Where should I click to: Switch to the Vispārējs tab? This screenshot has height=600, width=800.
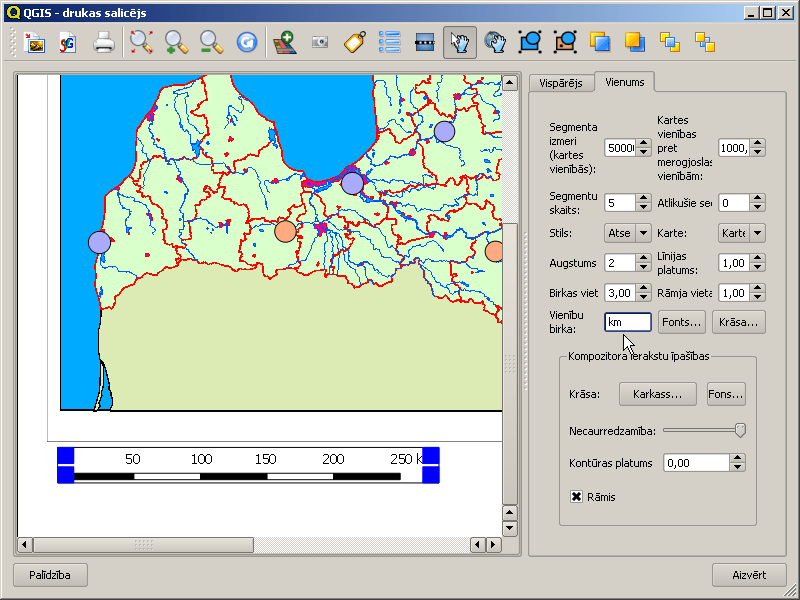coord(561,83)
